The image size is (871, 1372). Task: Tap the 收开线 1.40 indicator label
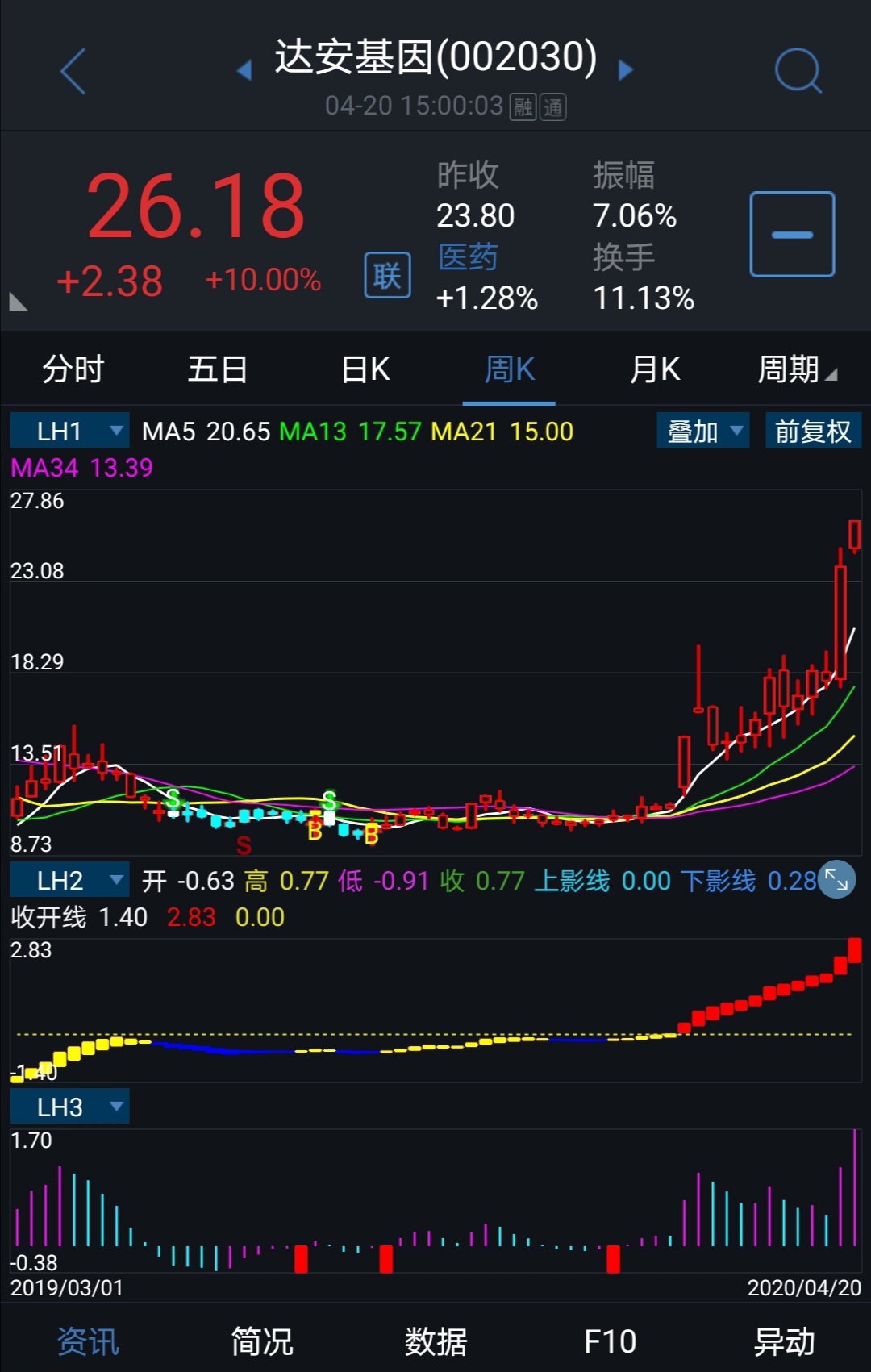click(x=79, y=917)
